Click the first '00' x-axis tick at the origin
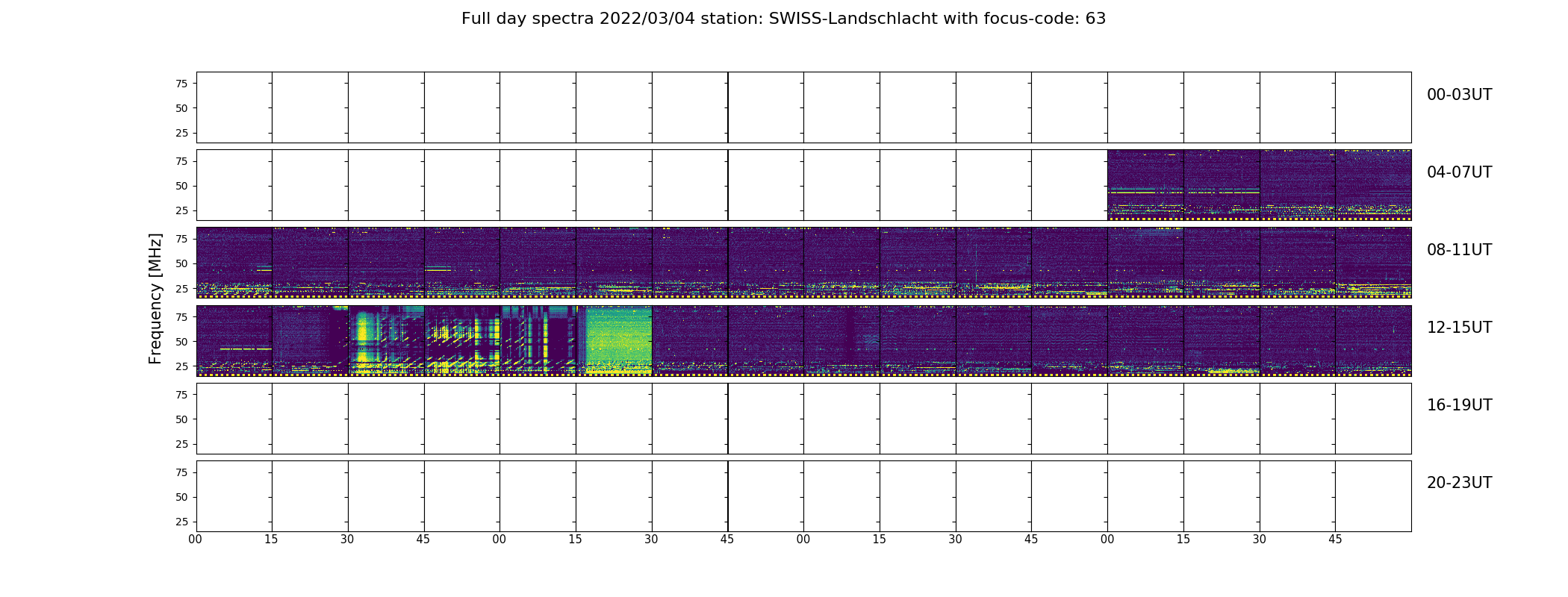Viewport: 1568px width, 597px height. (196, 540)
